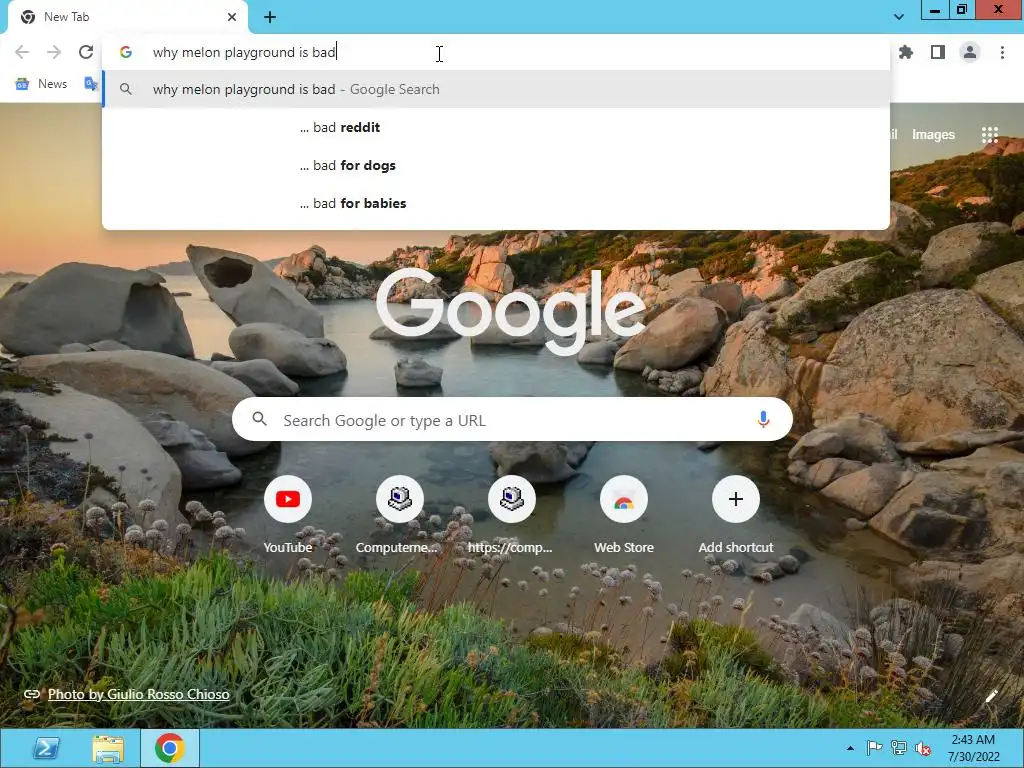Open File Explorer from the taskbar
The image size is (1024, 768).
click(x=108, y=748)
